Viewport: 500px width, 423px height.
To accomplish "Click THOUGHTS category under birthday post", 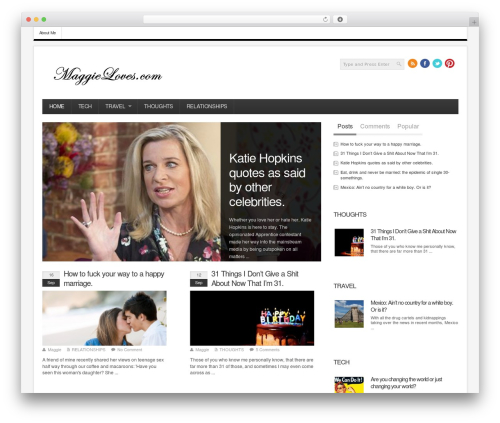I will (x=232, y=350).
